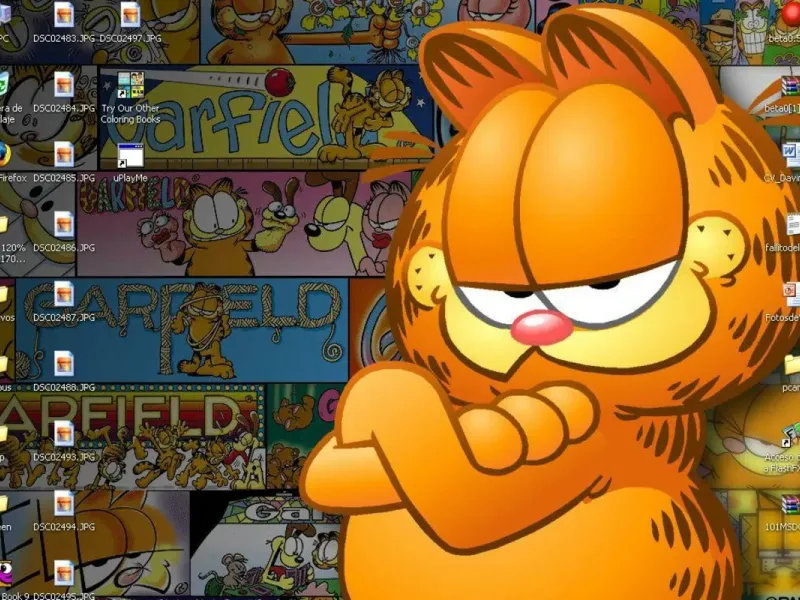Launch Firefox from the desktop
The width and height of the screenshot is (800, 600).
click(4, 154)
